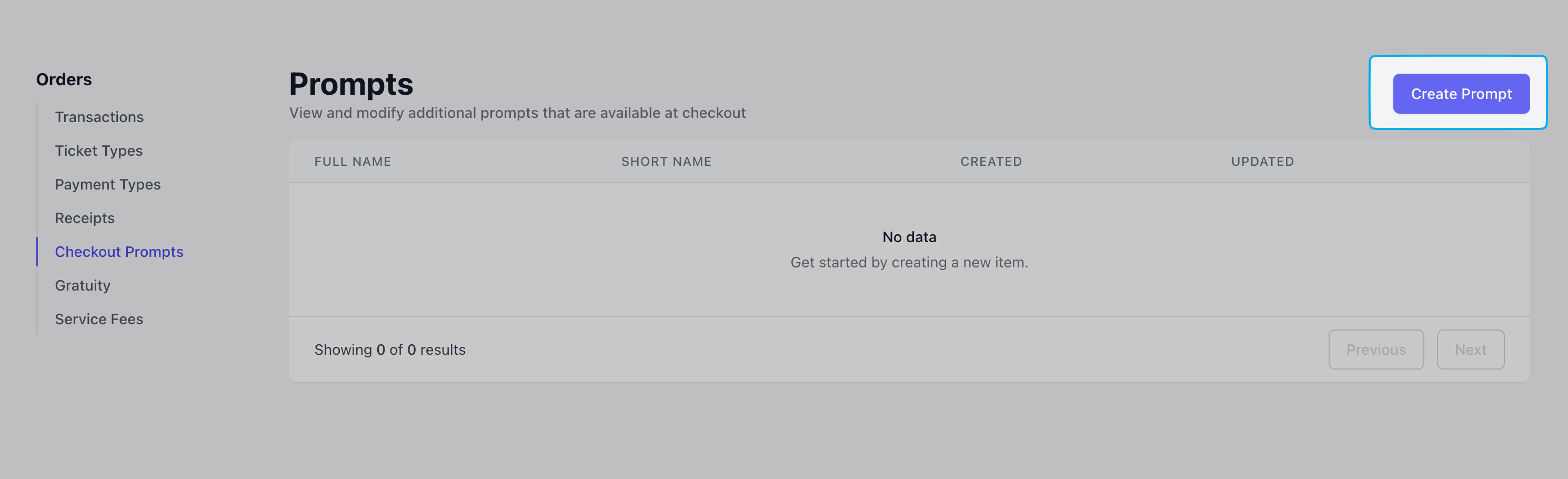Click the SHORT NAME column header

click(x=666, y=161)
